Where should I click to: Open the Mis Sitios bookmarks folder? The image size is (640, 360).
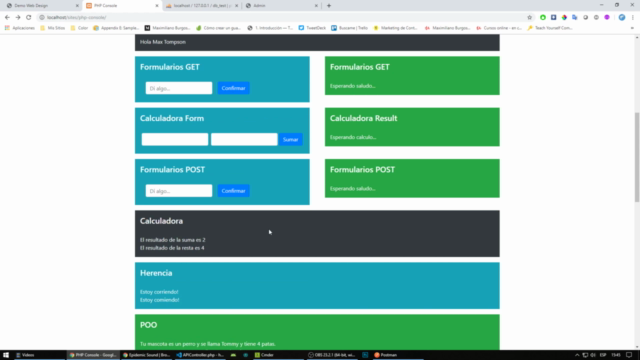pyautogui.click(x=53, y=28)
